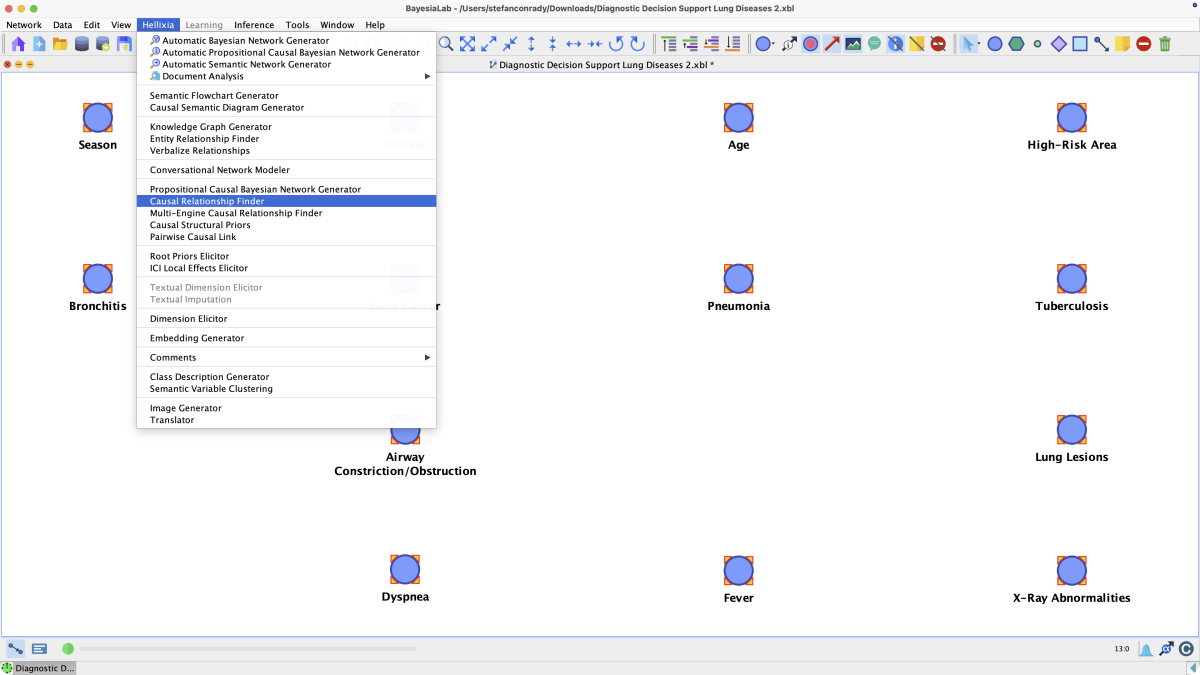
Task: Click the Diagnostic D... window tab at bottom
Action: click(x=38, y=668)
